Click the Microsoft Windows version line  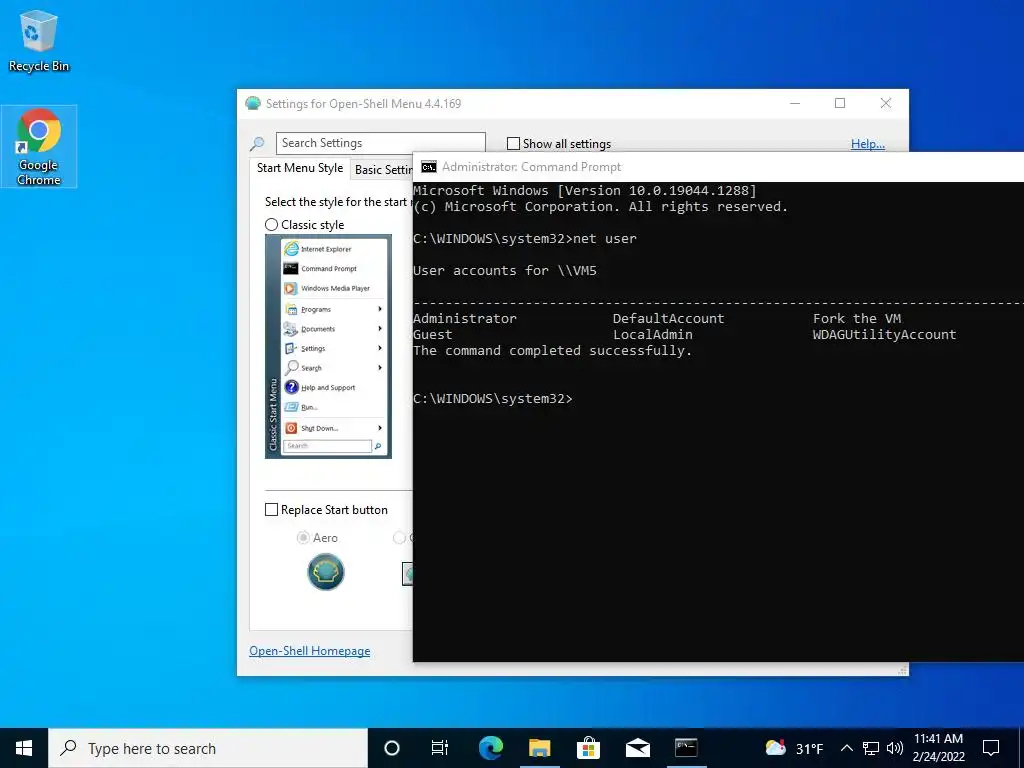(x=584, y=191)
